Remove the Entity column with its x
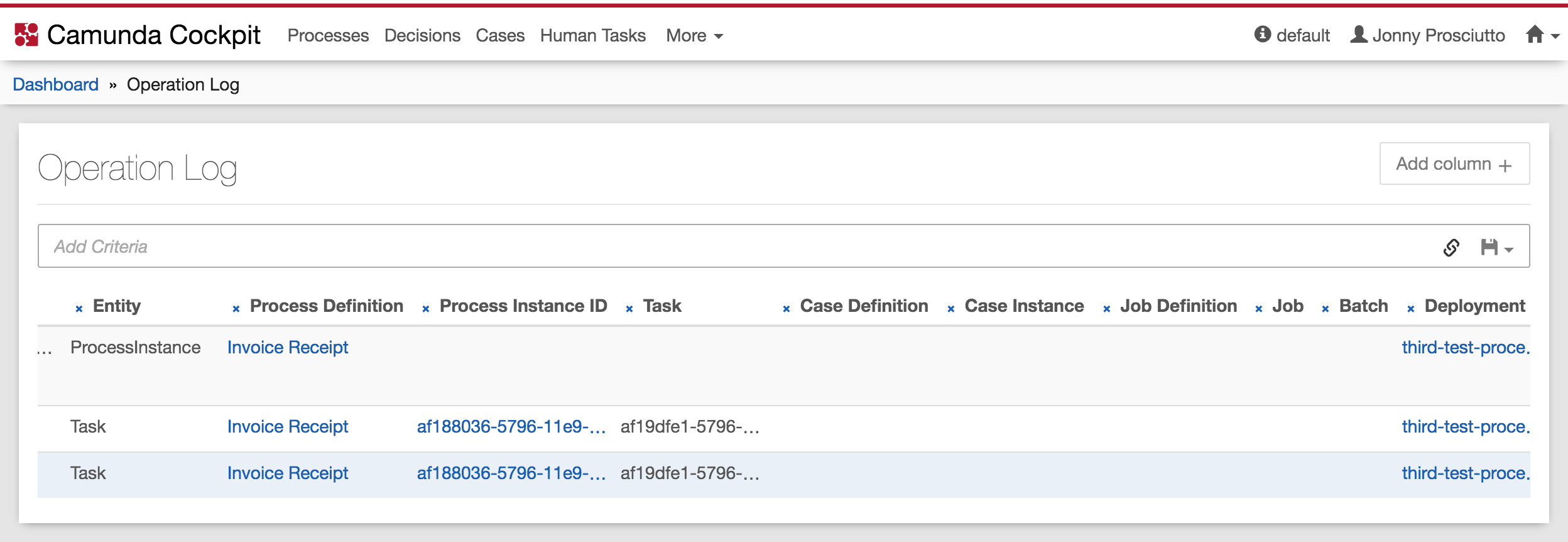Screen dimensions: 1568x542 coord(79,309)
